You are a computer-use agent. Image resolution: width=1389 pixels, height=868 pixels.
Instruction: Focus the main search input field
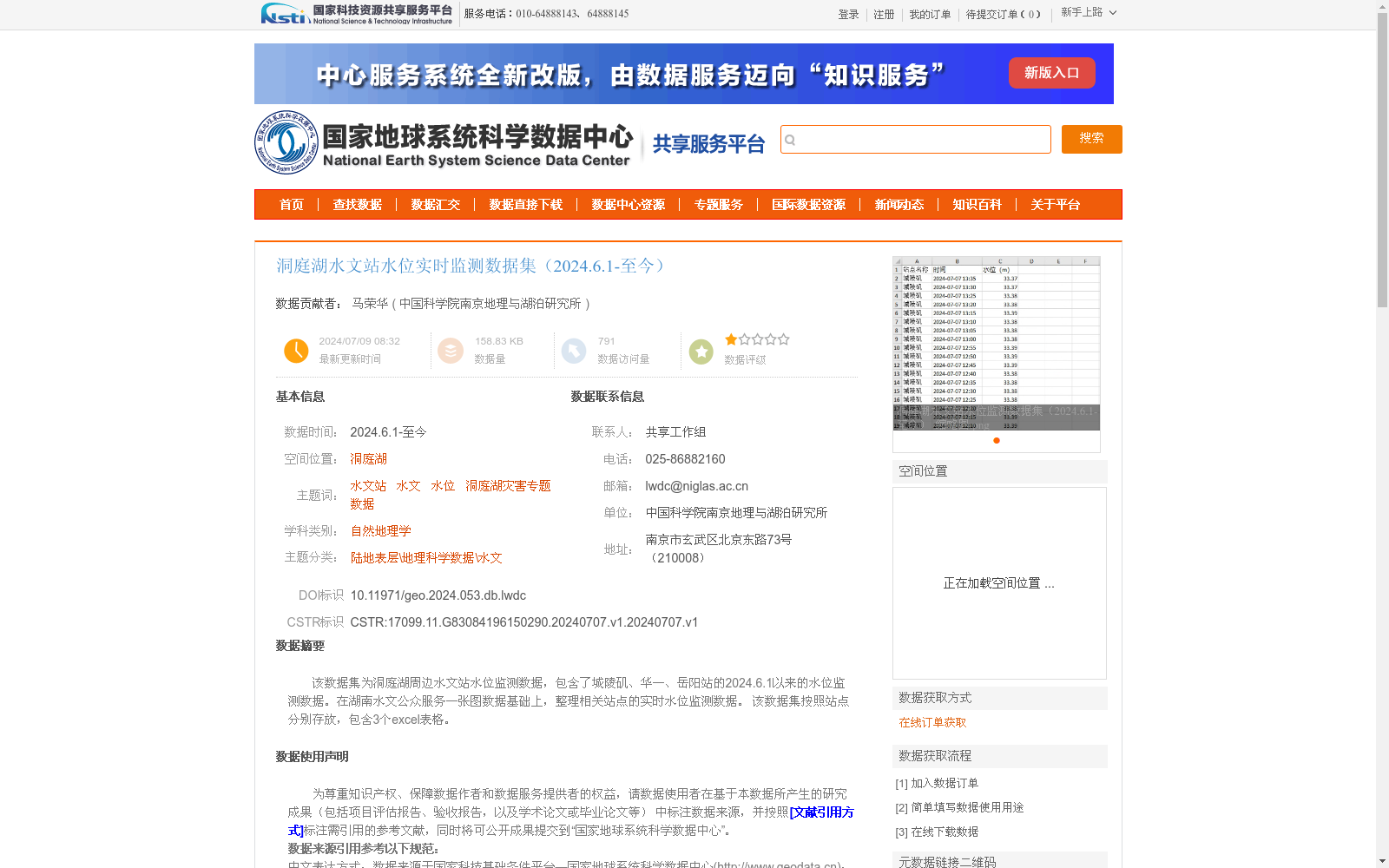point(916,140)
